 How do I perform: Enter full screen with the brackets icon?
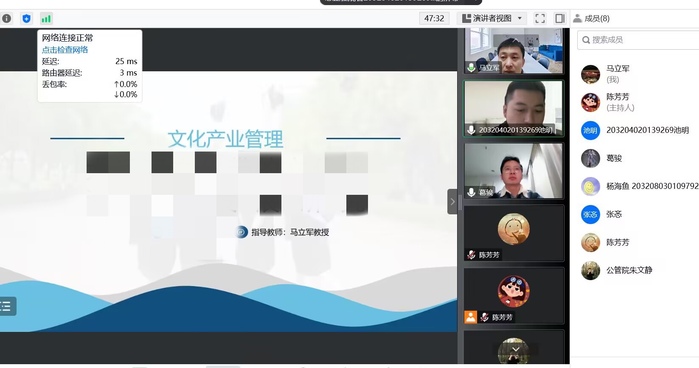pyautogui.click(x=540, y=18)
